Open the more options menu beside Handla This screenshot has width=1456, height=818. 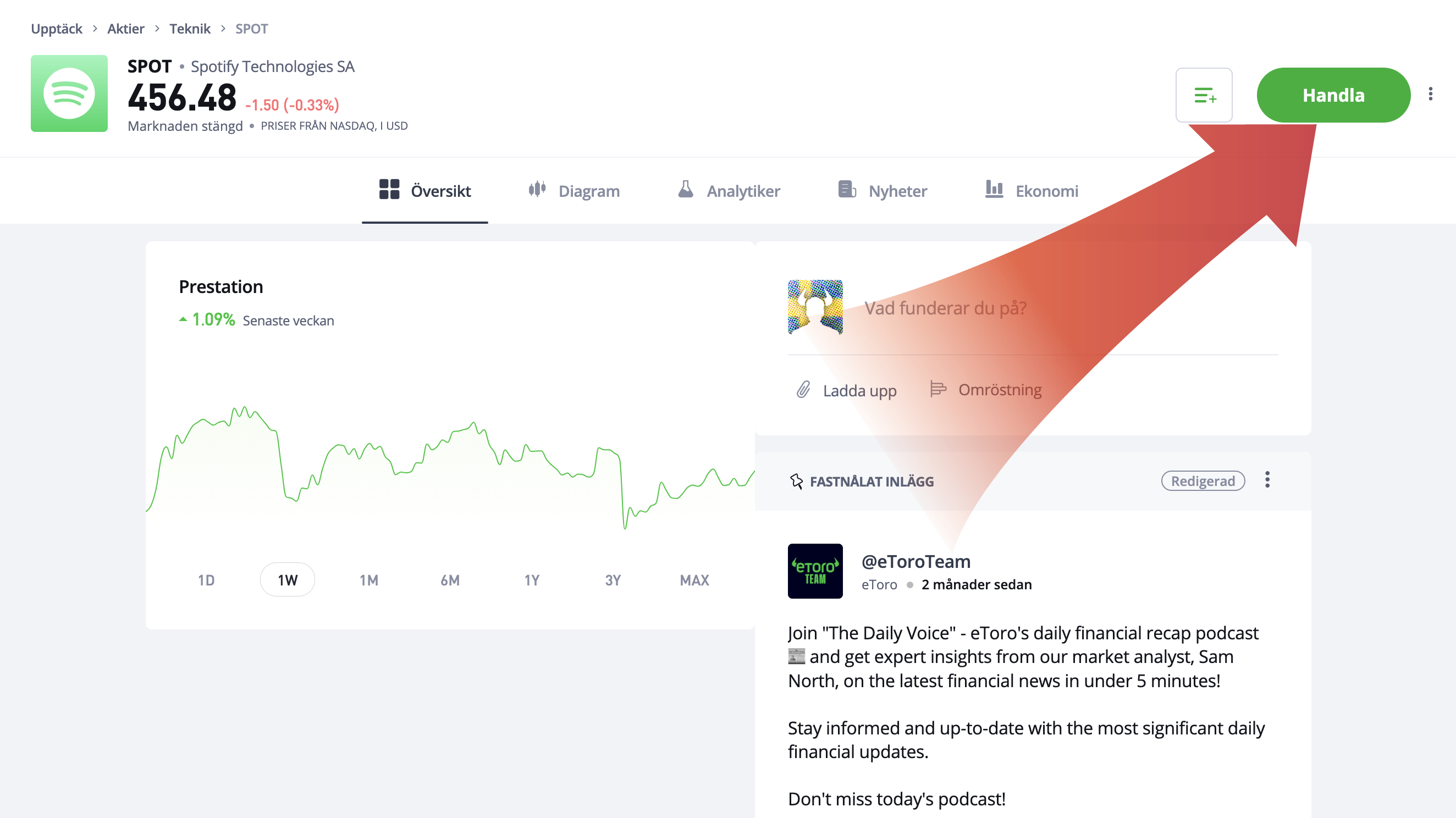[x=1430, y=94]
